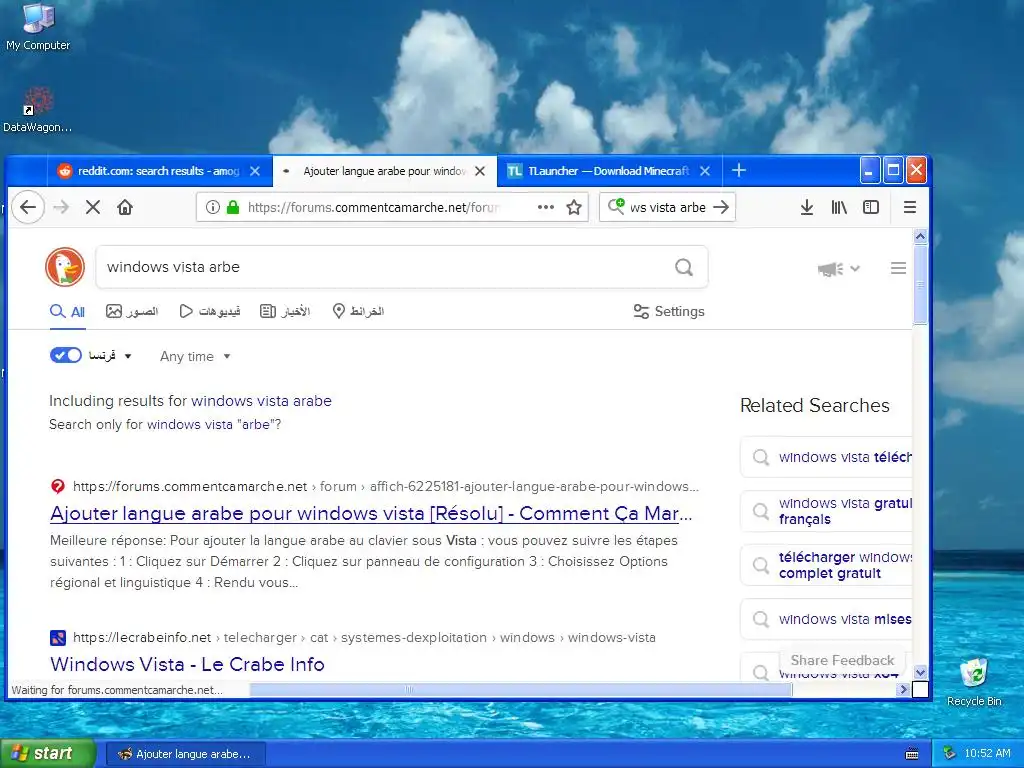Close the reddit.com tab

tap(255, 171)
